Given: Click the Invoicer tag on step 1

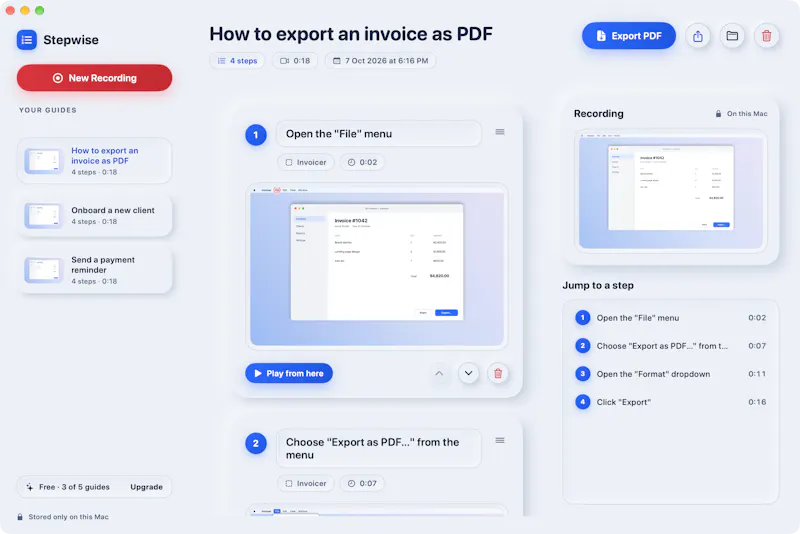Looking at the screenshot, I should coord(306,162).
